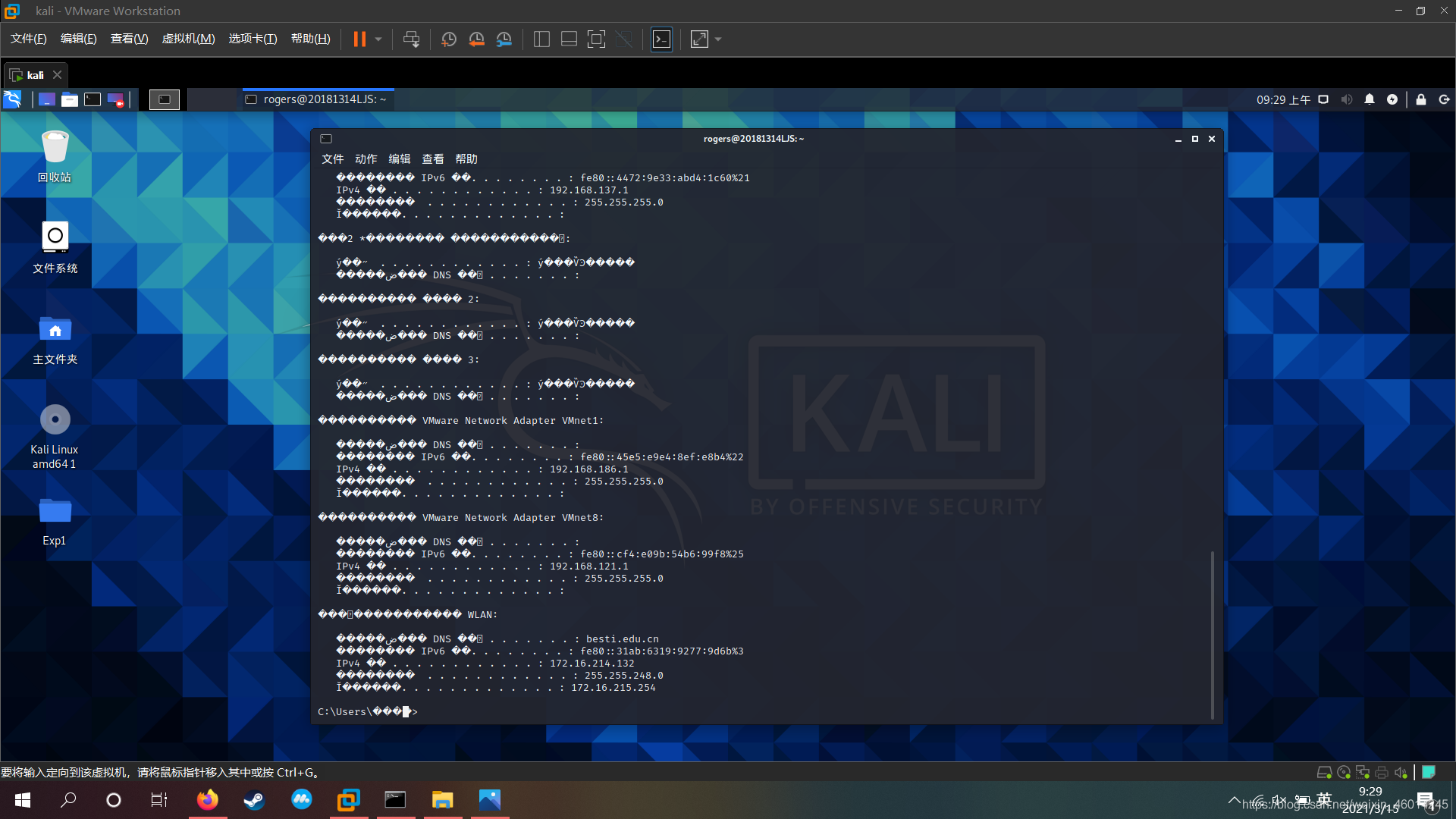This screenshot has width=1456, height=819.
Task: Toggle the console view icon in toolbar
Action: click(661, 39)
